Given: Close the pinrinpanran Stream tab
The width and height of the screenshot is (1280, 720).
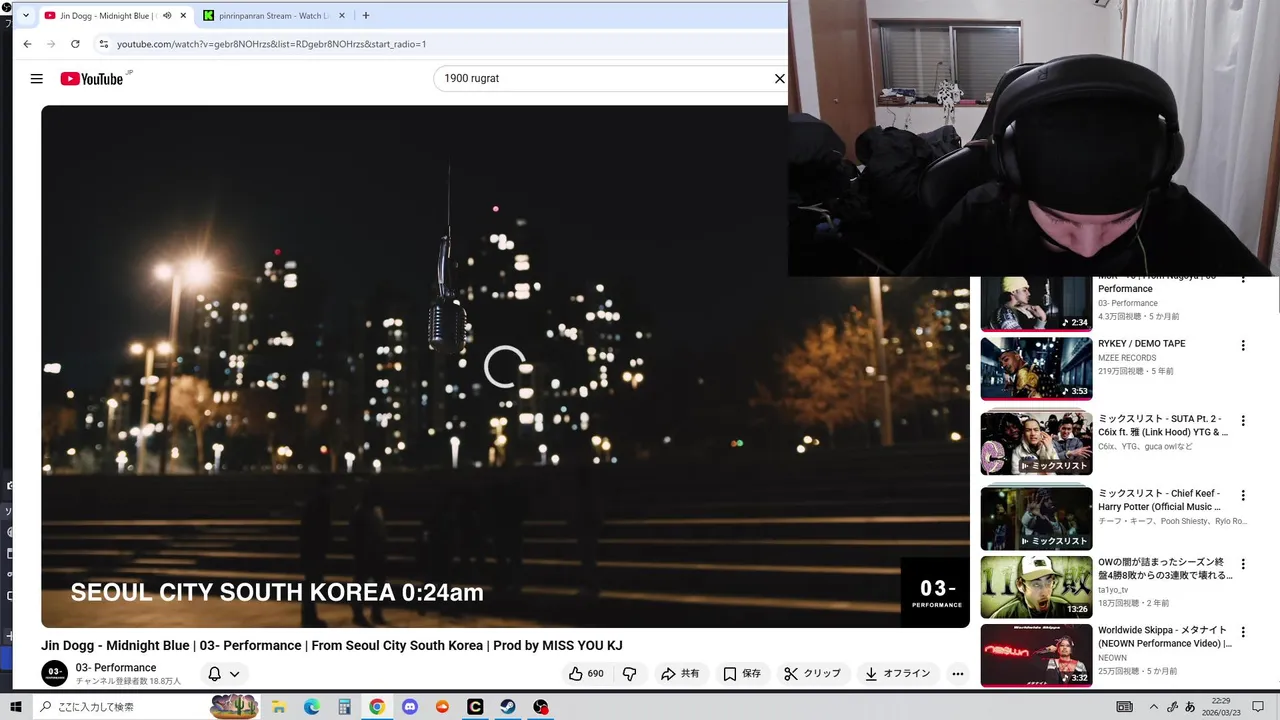Looking at the screenshot, I should [x=342, y=16].
